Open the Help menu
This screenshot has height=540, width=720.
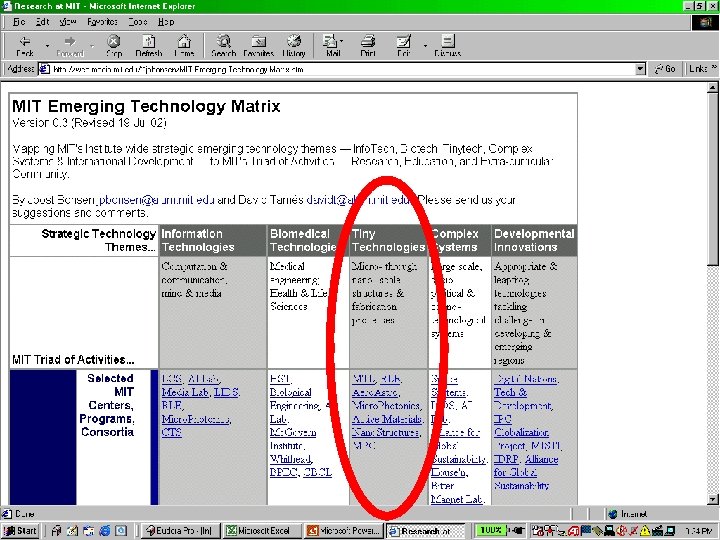[166, 22]
